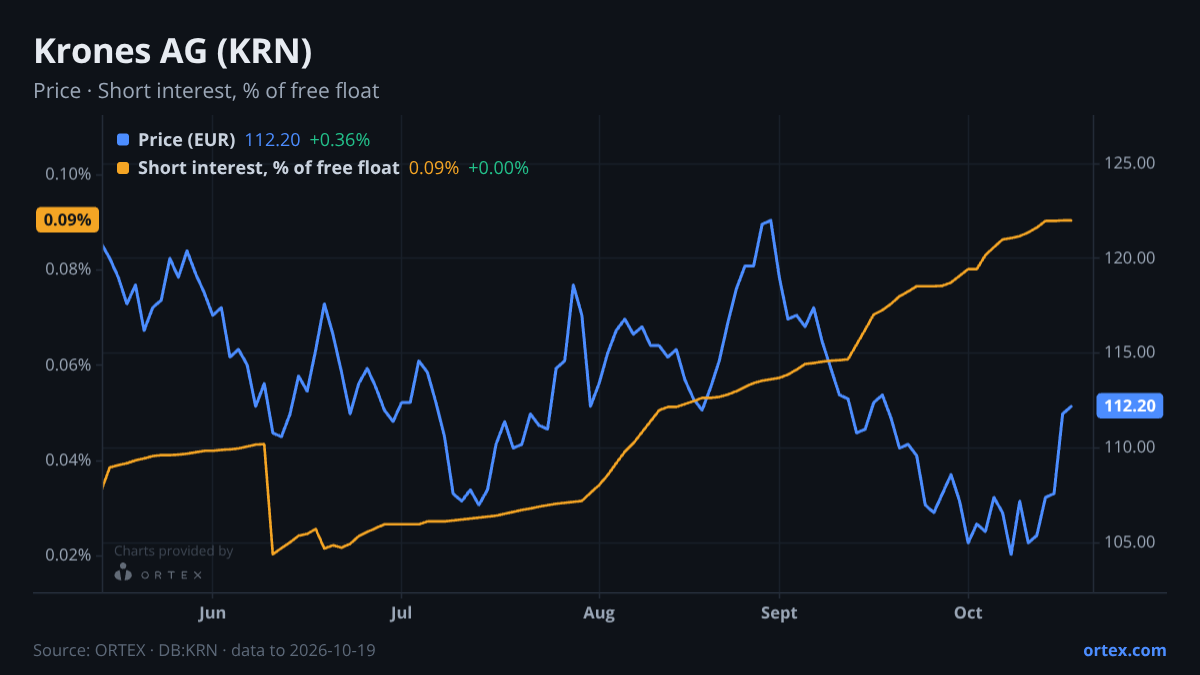The width and height of the screenshot is (1200, 675).
Task: Click the 105.00 right axis label
Action: tap(1130, 542)
